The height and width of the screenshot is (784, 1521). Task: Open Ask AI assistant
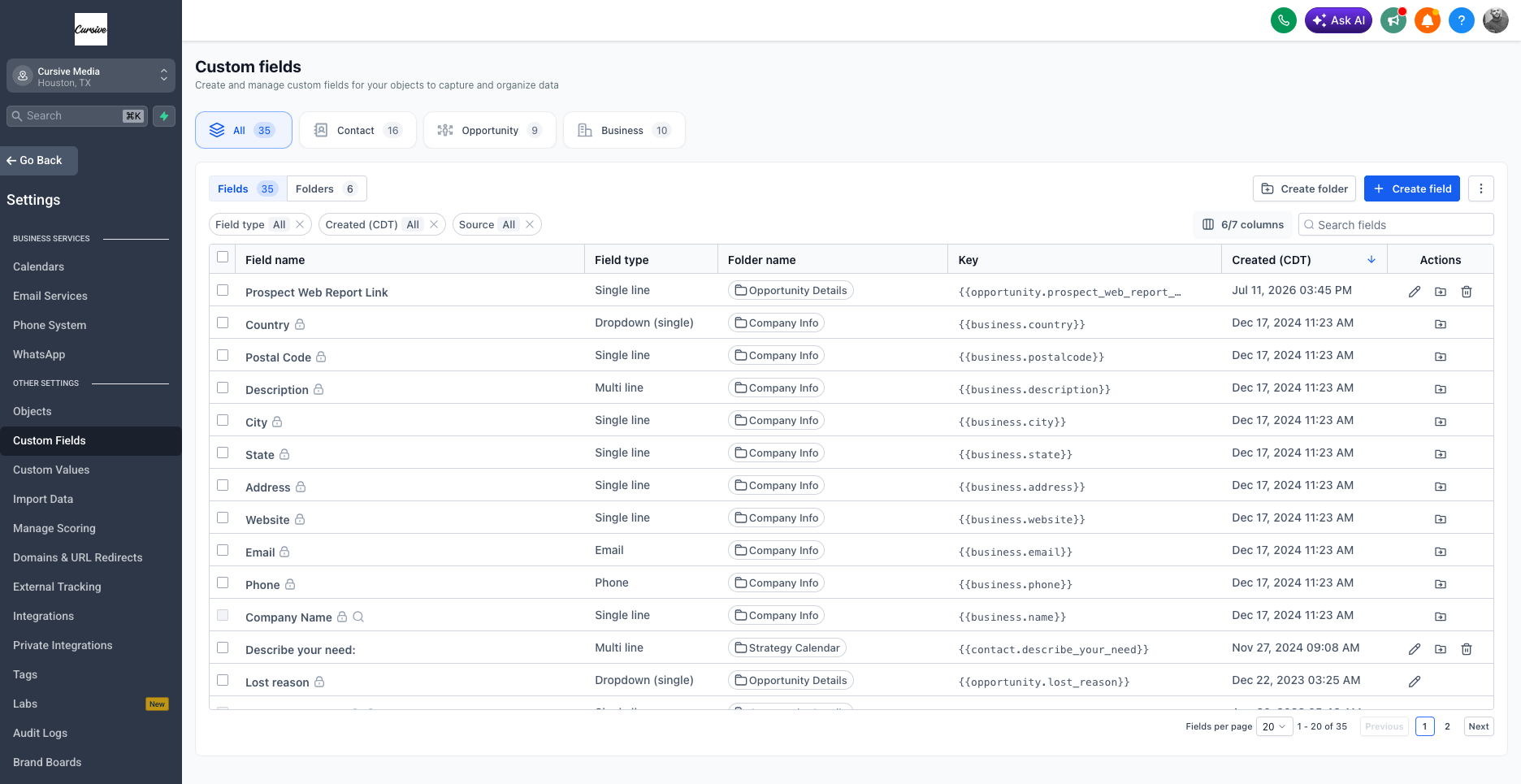tap(1338, 20)
